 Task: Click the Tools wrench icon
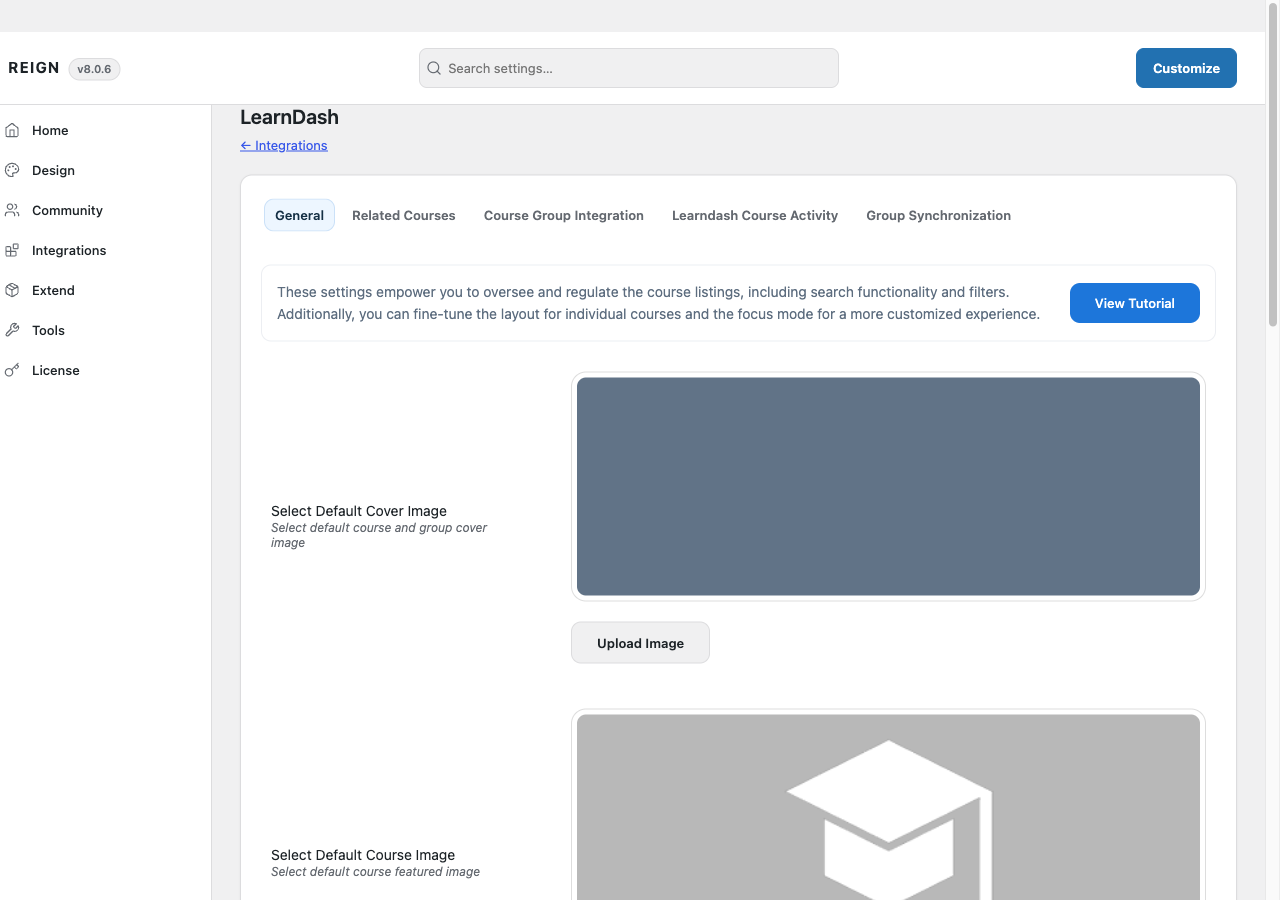click(x=12, y=330)
